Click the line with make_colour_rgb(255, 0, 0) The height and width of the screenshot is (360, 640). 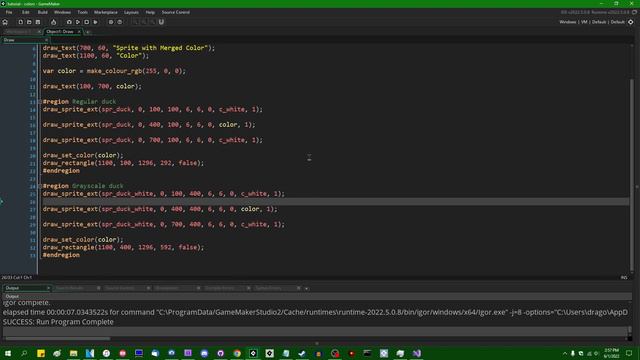coord(114,71)
